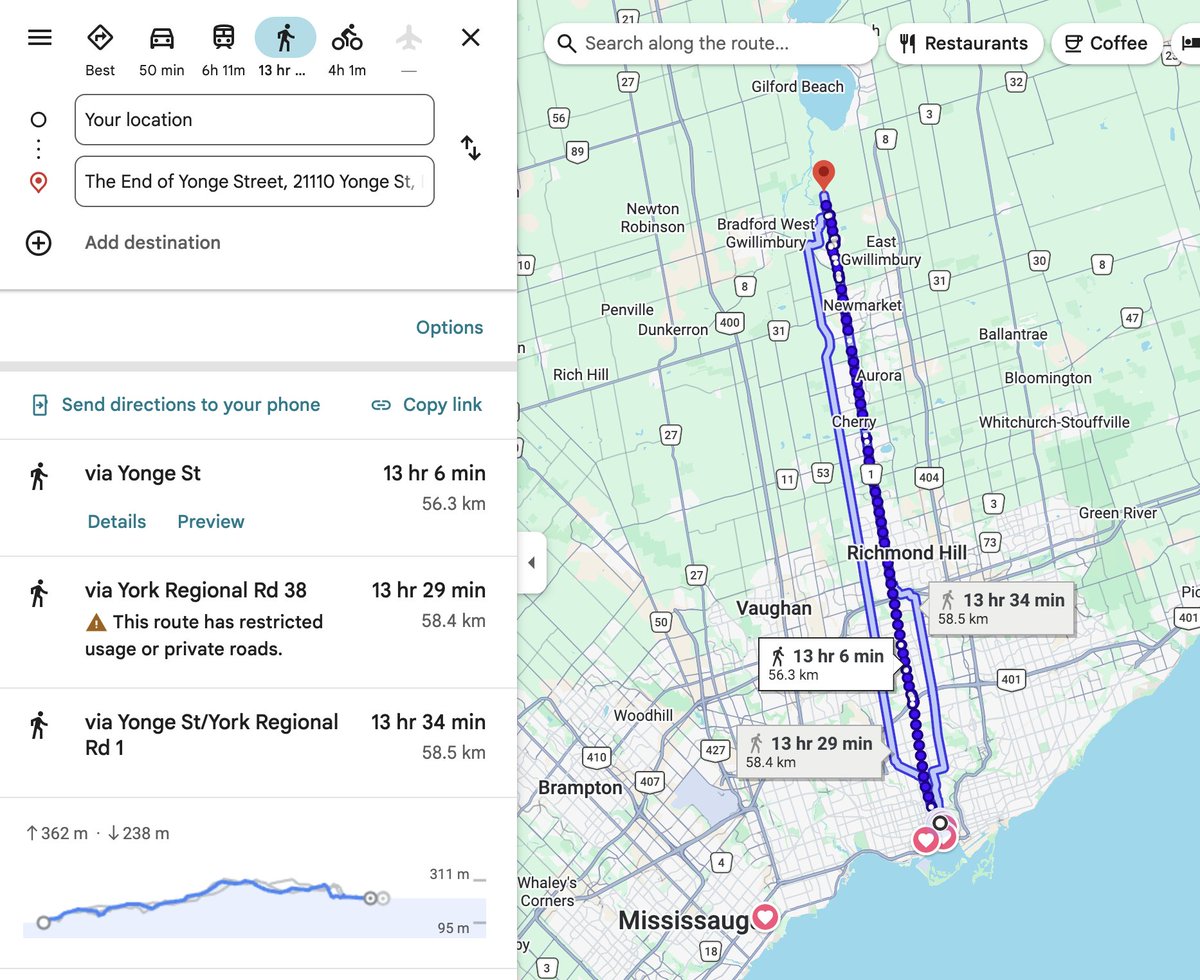The height and width of the screenshot is (980, 1200).
Task: Click the Add destination plus icon
Action: tap(38, 243)
